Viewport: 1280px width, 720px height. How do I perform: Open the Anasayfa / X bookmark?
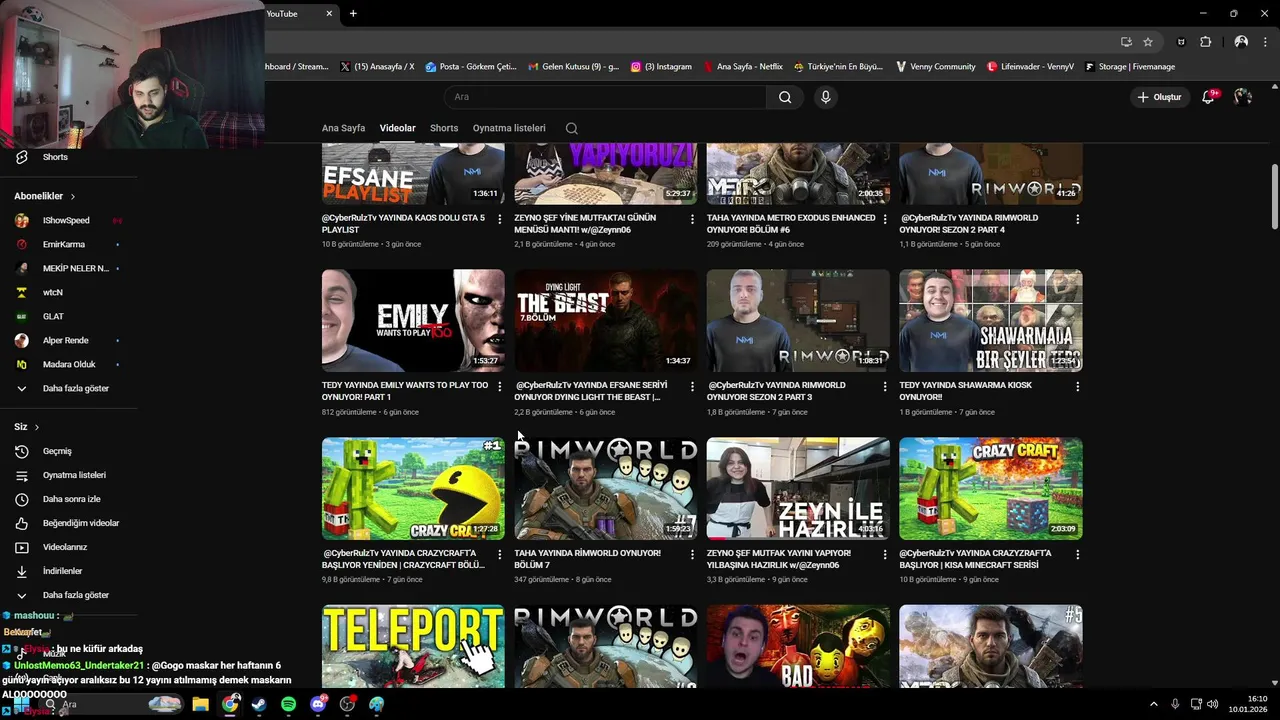tap(377, 67)
